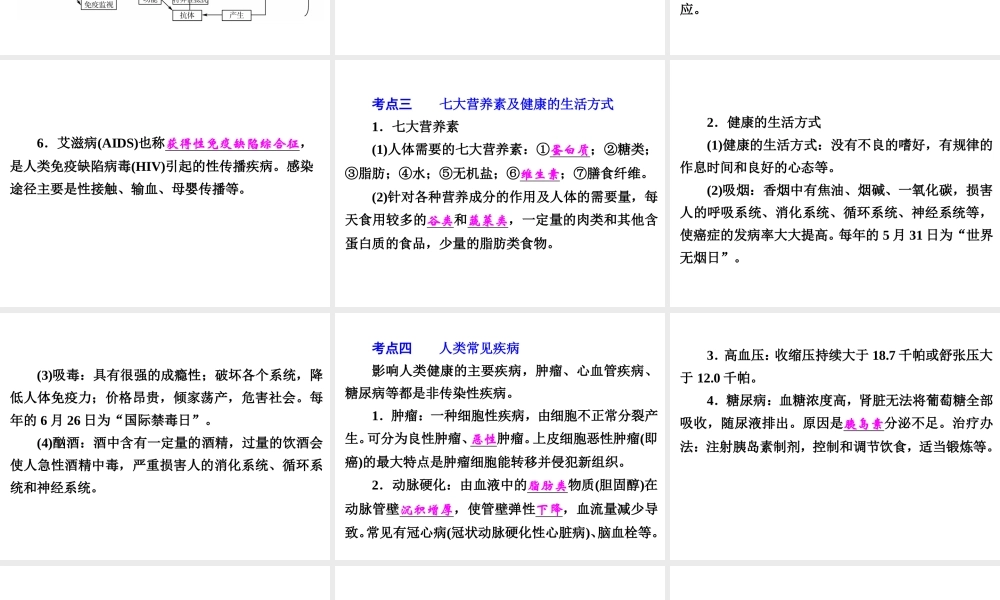Select the slide about 吸毒 and 酗酒
This screenshot has width=1000, height=600.
pos(165,436)
